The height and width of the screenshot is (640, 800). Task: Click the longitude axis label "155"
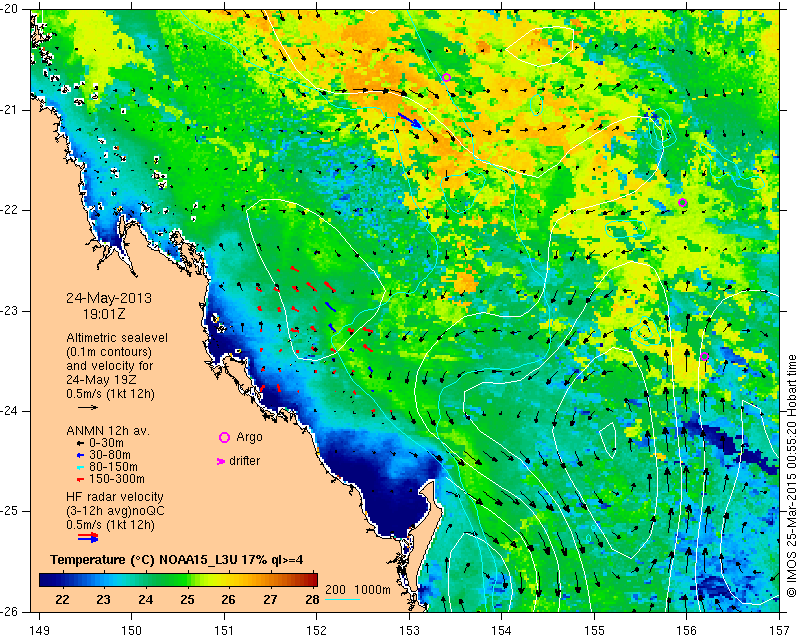[594, 631]
